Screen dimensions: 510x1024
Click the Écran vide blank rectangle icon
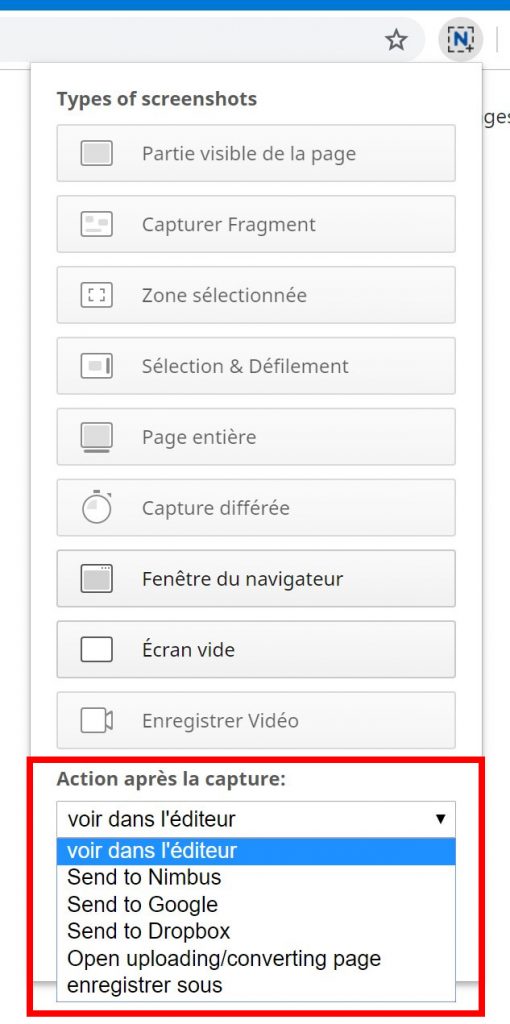[x=97, y=649]
